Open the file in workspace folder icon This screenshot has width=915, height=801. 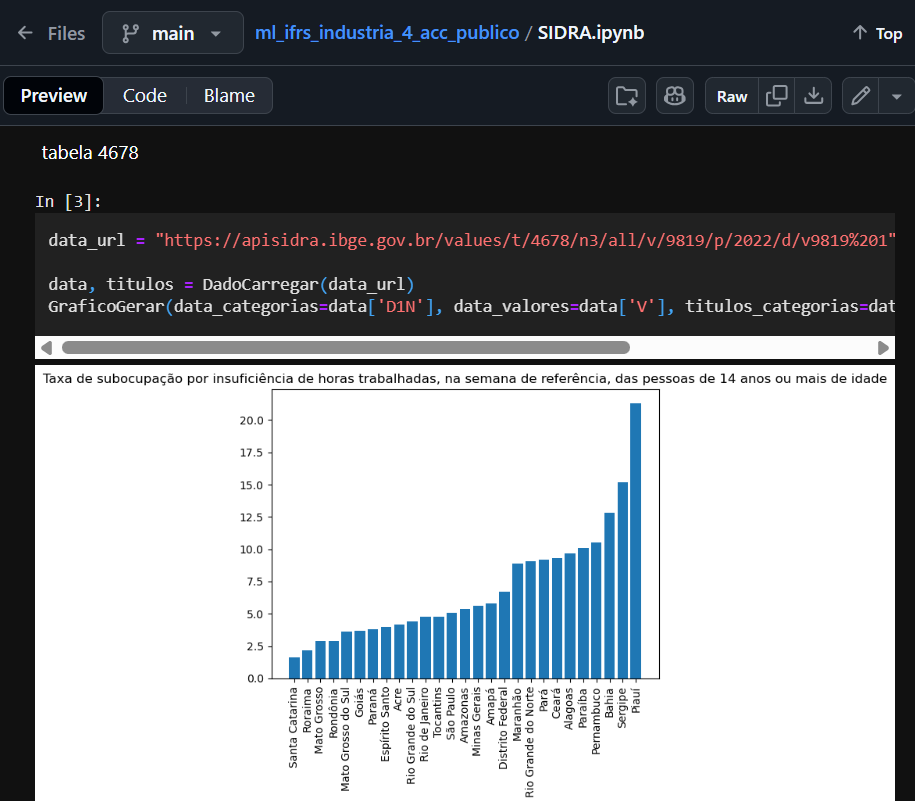point(627,96)
